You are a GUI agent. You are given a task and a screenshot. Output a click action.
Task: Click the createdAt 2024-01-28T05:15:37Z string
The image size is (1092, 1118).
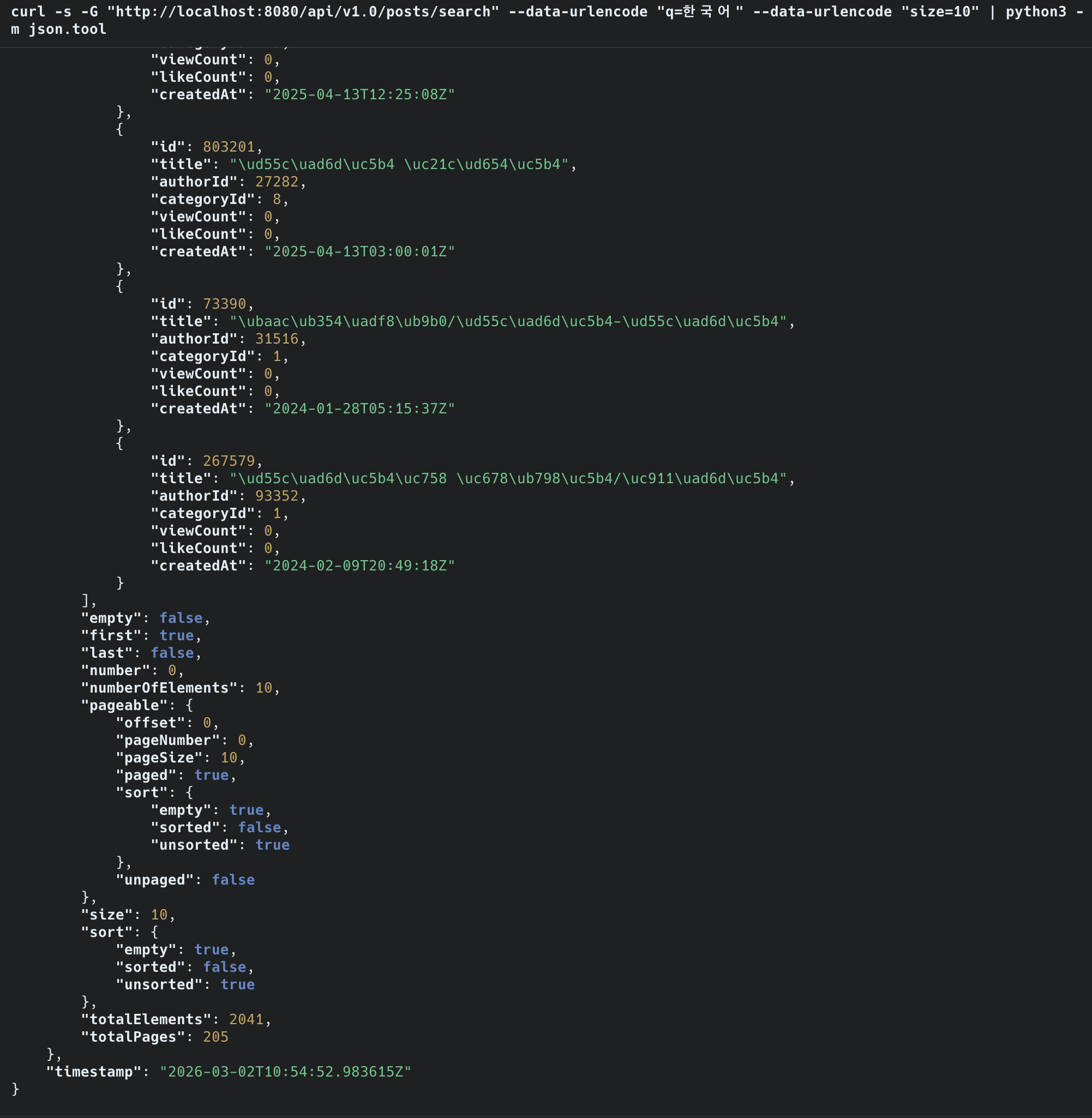pyautogui.click(x=359, y=409)
